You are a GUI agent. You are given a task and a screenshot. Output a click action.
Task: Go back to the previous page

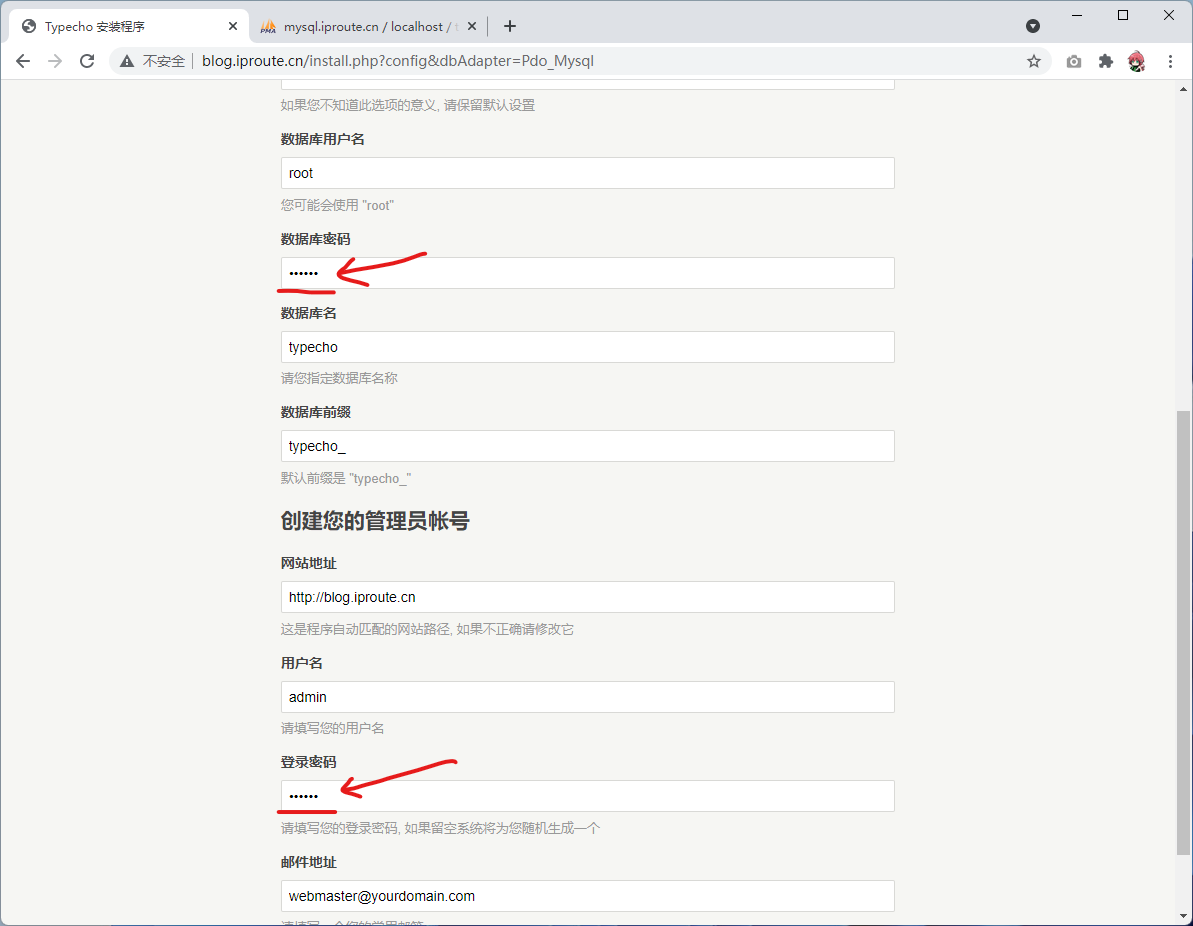23,61
